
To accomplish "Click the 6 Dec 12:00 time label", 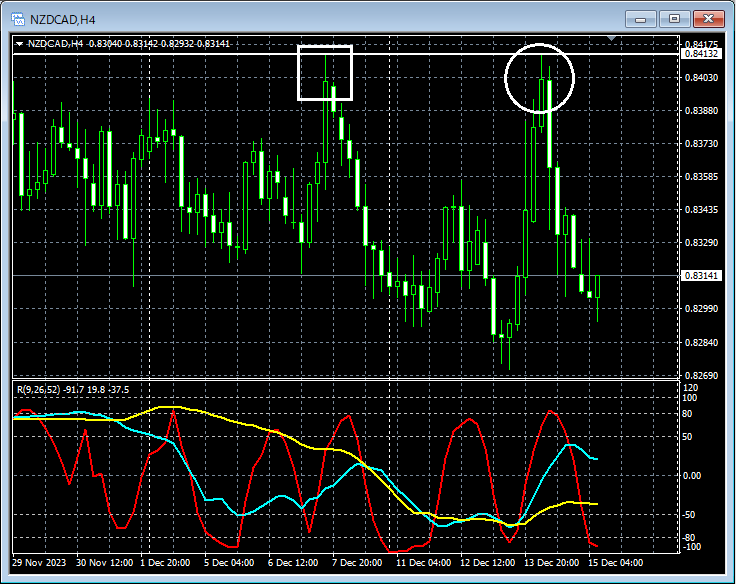I will coord(293,563).
